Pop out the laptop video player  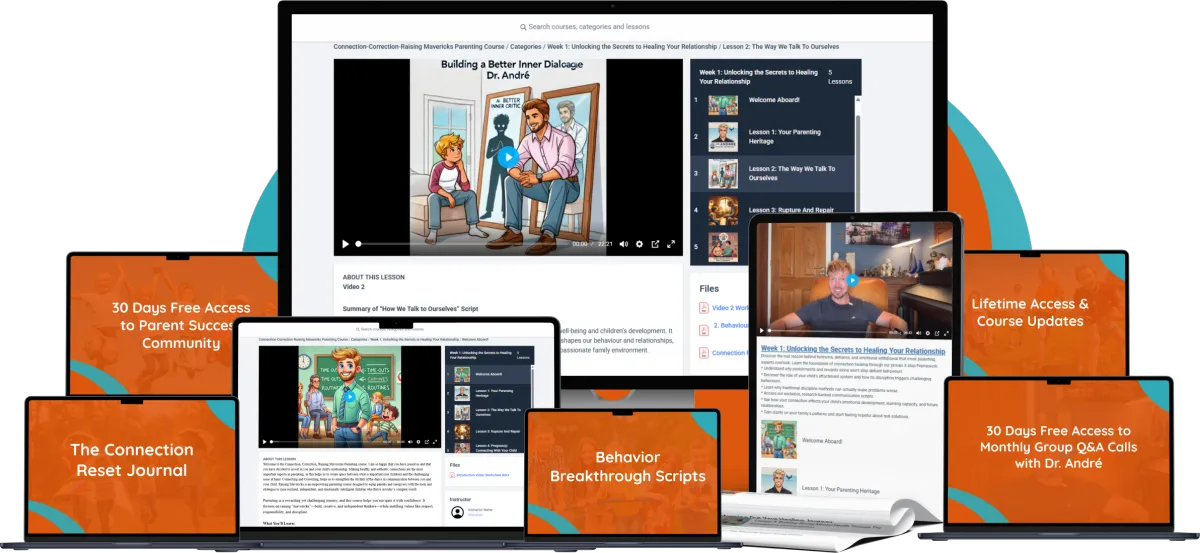pos(427,442)
